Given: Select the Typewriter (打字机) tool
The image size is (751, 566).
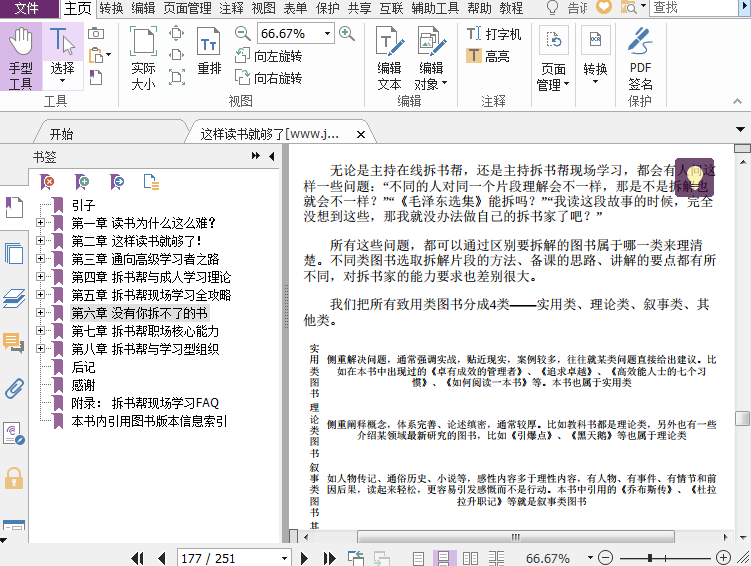Looking at the screenshot, I should point(494,34).
